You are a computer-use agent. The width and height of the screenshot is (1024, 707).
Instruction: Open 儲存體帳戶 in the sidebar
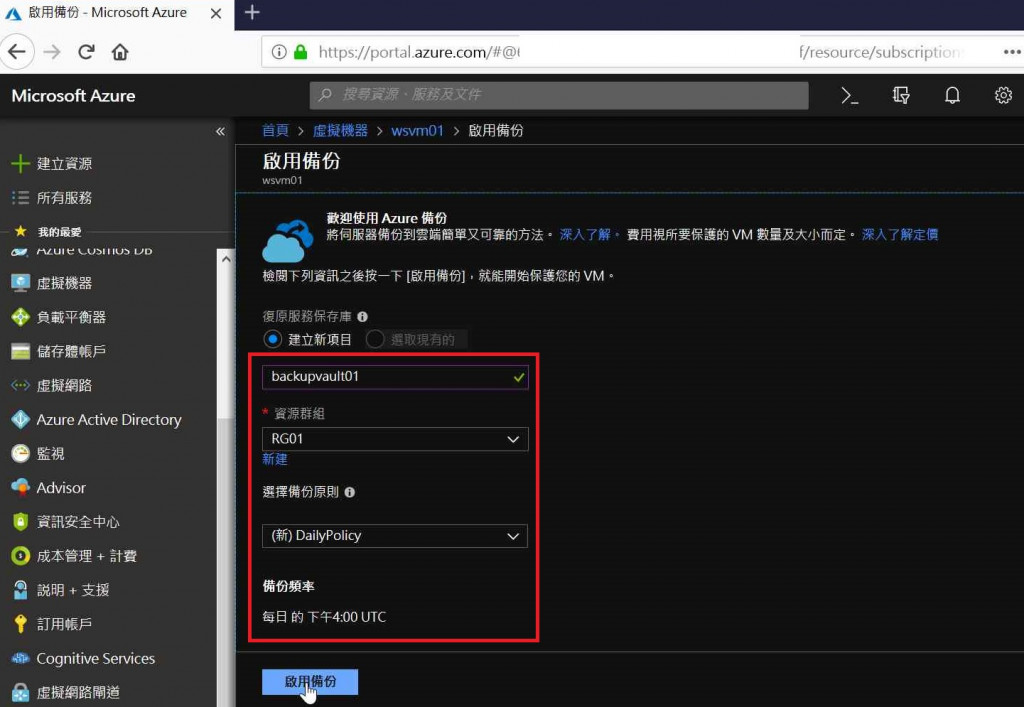tap(71, 351)
